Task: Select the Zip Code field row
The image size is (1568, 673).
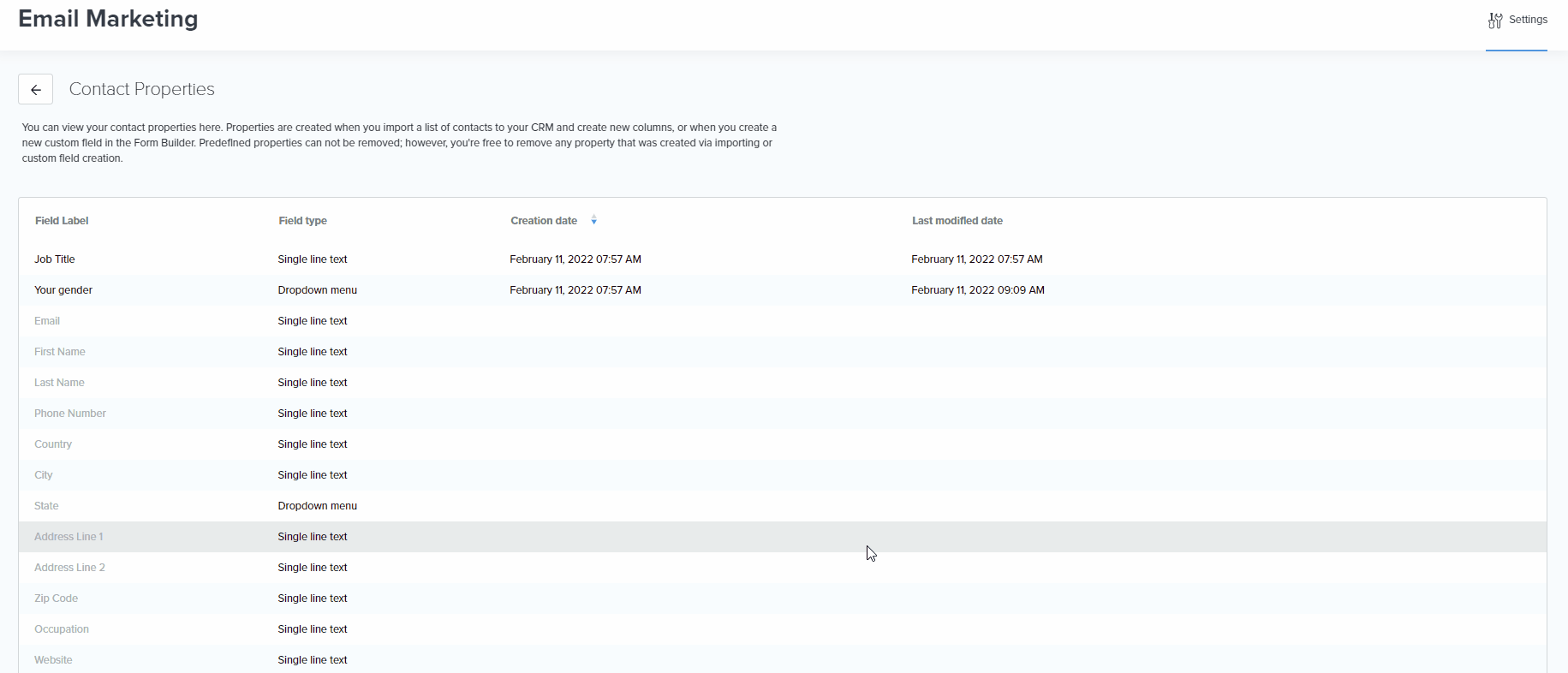Action: click(56, 599)
